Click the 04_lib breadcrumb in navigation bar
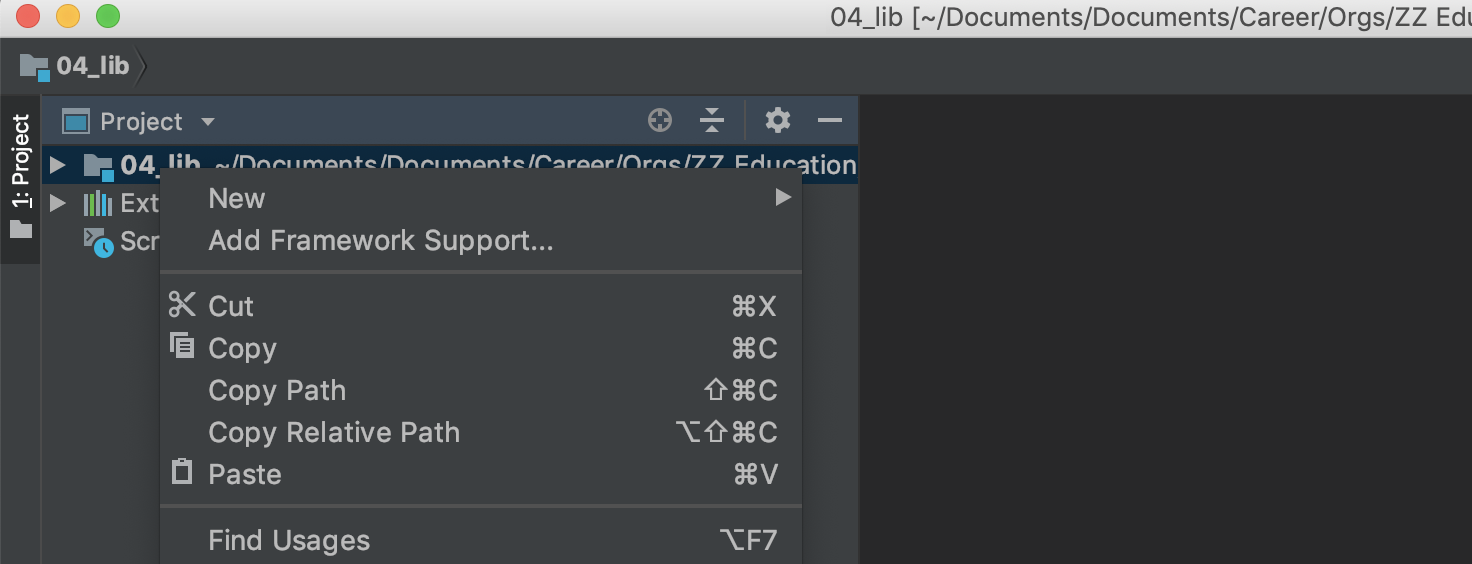The width and height of the screenshot is (1472, 564). coord(76,66)
